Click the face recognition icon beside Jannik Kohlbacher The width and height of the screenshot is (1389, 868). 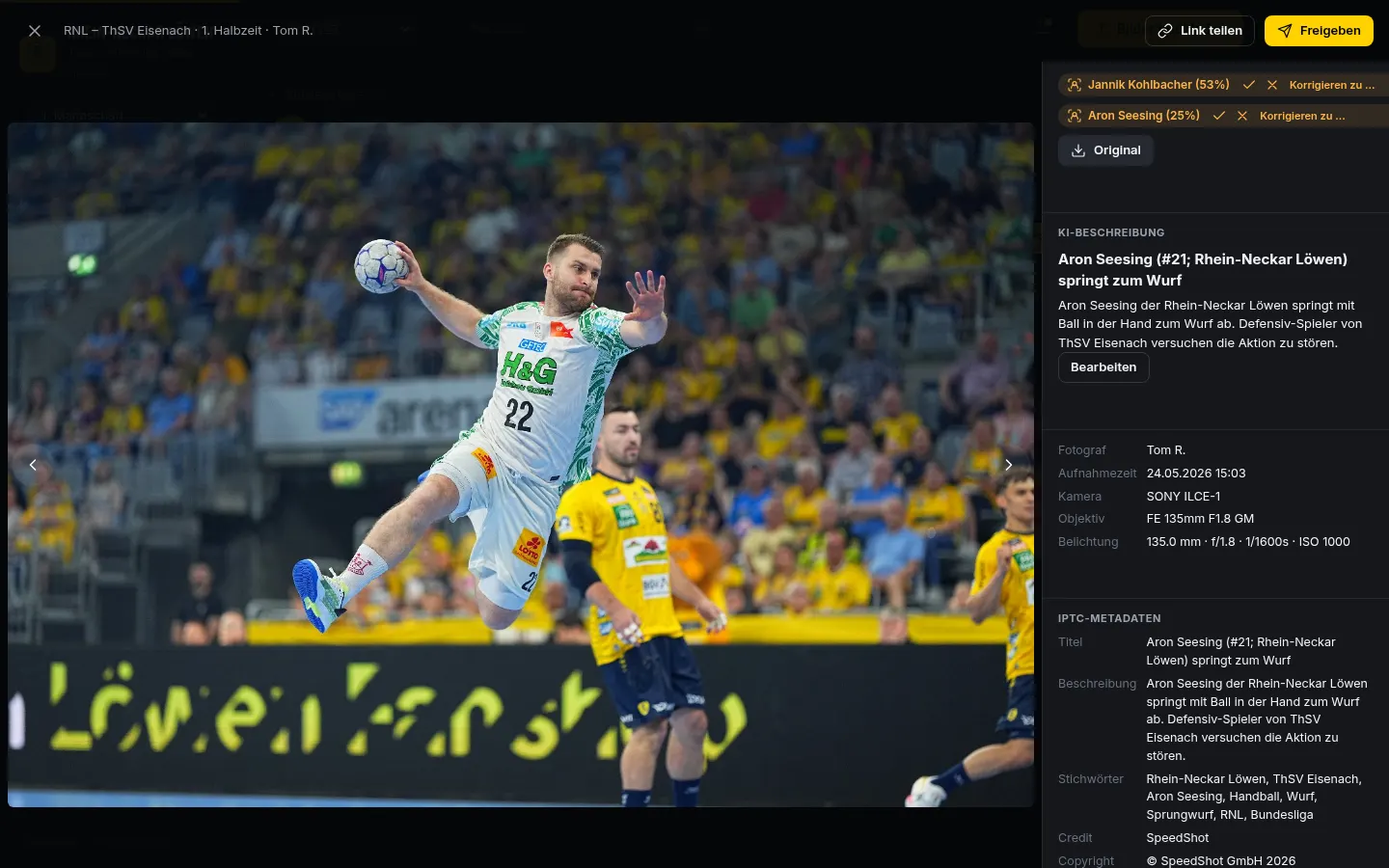tap(1075, 85)
